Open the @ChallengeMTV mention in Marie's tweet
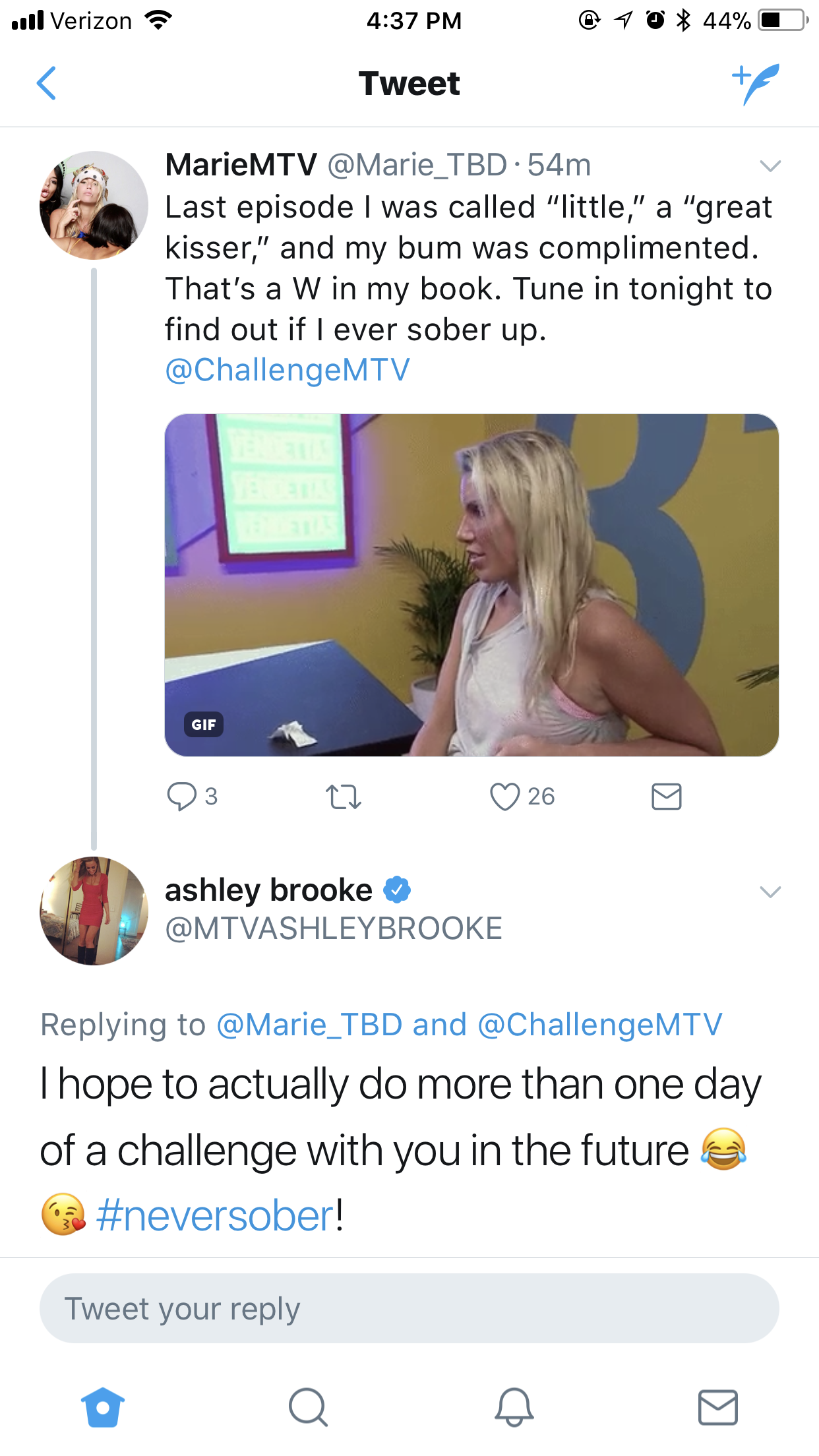 pos(288,370)
